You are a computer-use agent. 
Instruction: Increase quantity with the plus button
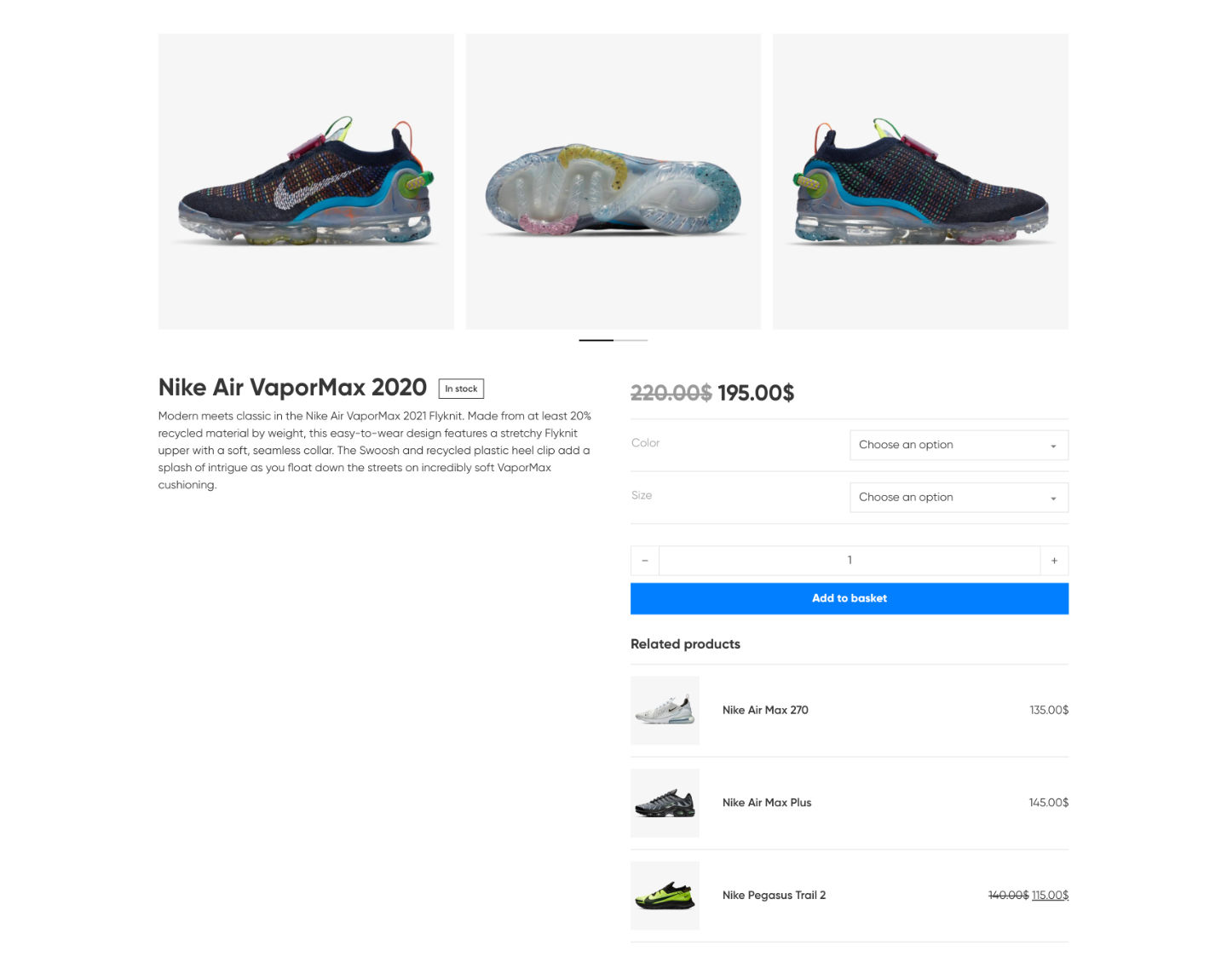[x=1054, y=561]
